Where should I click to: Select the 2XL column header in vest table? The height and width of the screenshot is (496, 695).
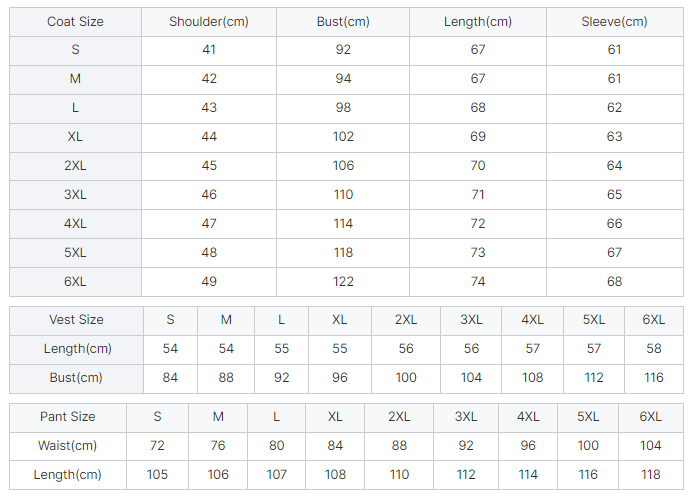pos(406,320)
